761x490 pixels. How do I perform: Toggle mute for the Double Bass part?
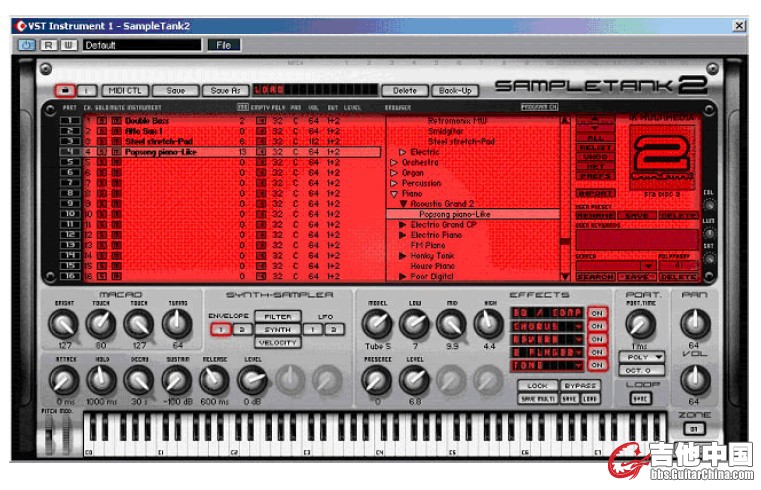coord(116,121)
